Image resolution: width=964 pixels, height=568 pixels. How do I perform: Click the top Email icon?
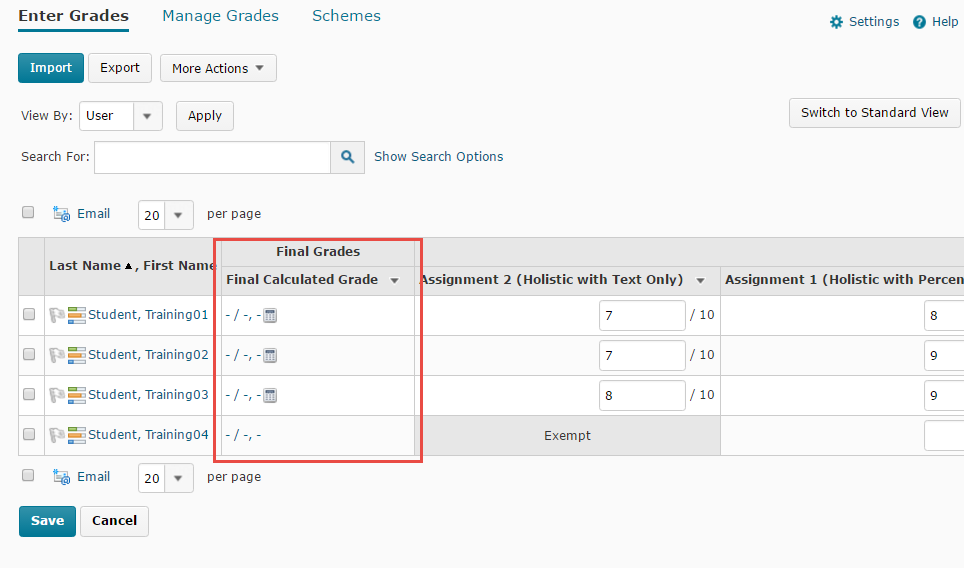(x=62, y=214)
